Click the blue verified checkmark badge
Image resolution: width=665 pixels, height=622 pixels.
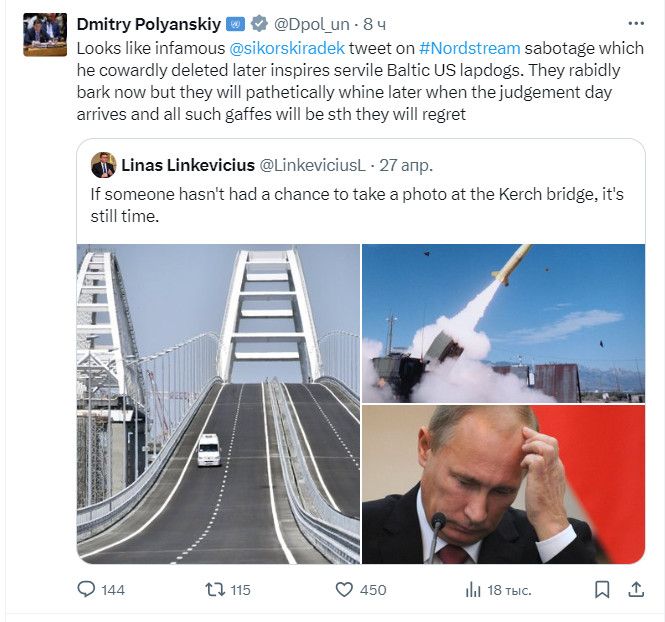(257, 23)
